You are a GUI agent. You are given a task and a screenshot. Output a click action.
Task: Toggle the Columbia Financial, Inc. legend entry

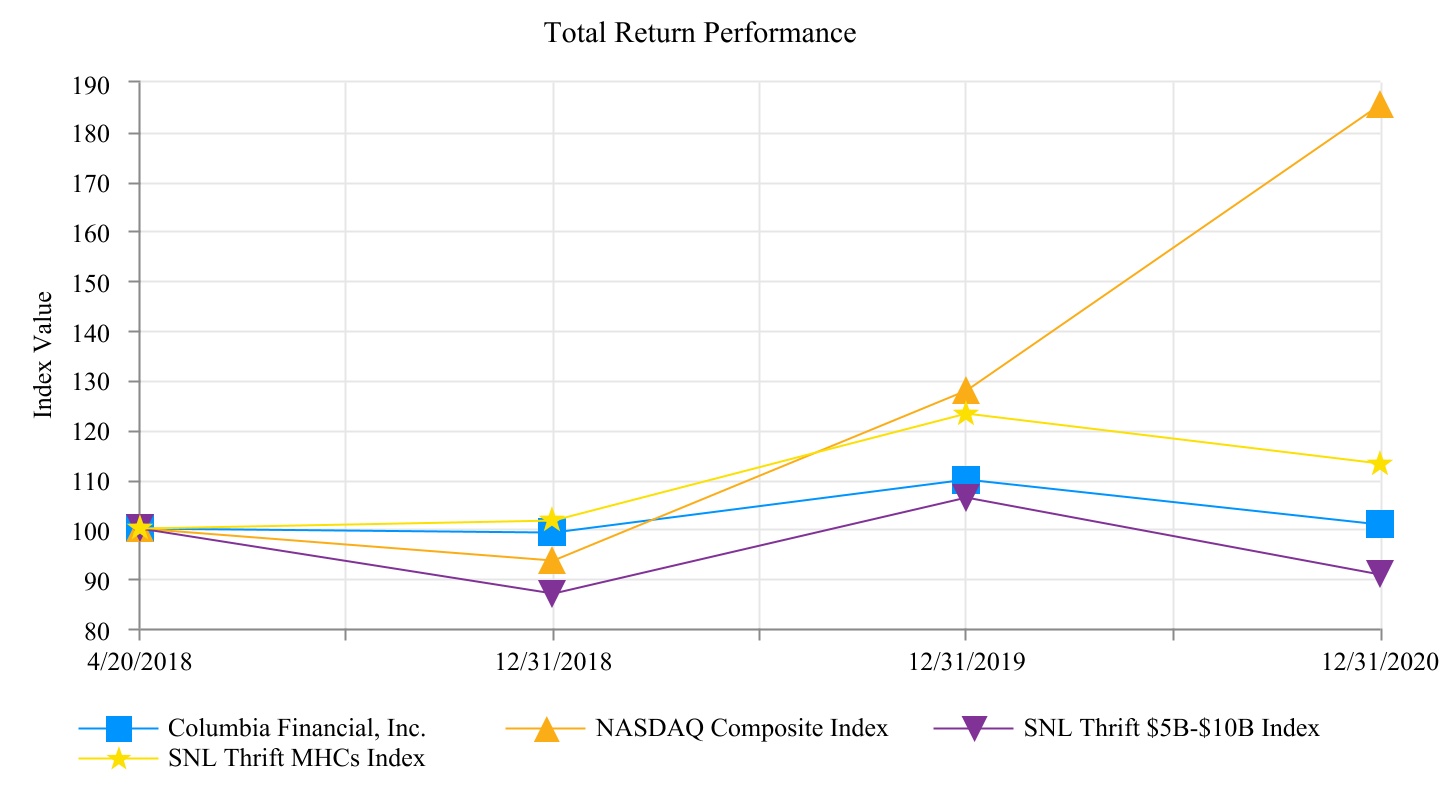(x=297, y=728)
